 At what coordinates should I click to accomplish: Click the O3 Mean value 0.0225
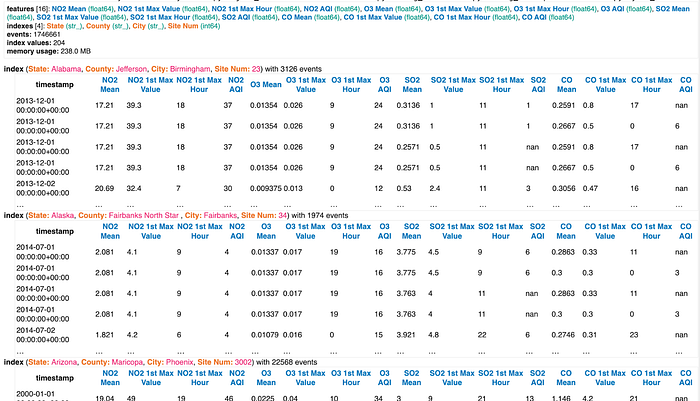point(262,397)
